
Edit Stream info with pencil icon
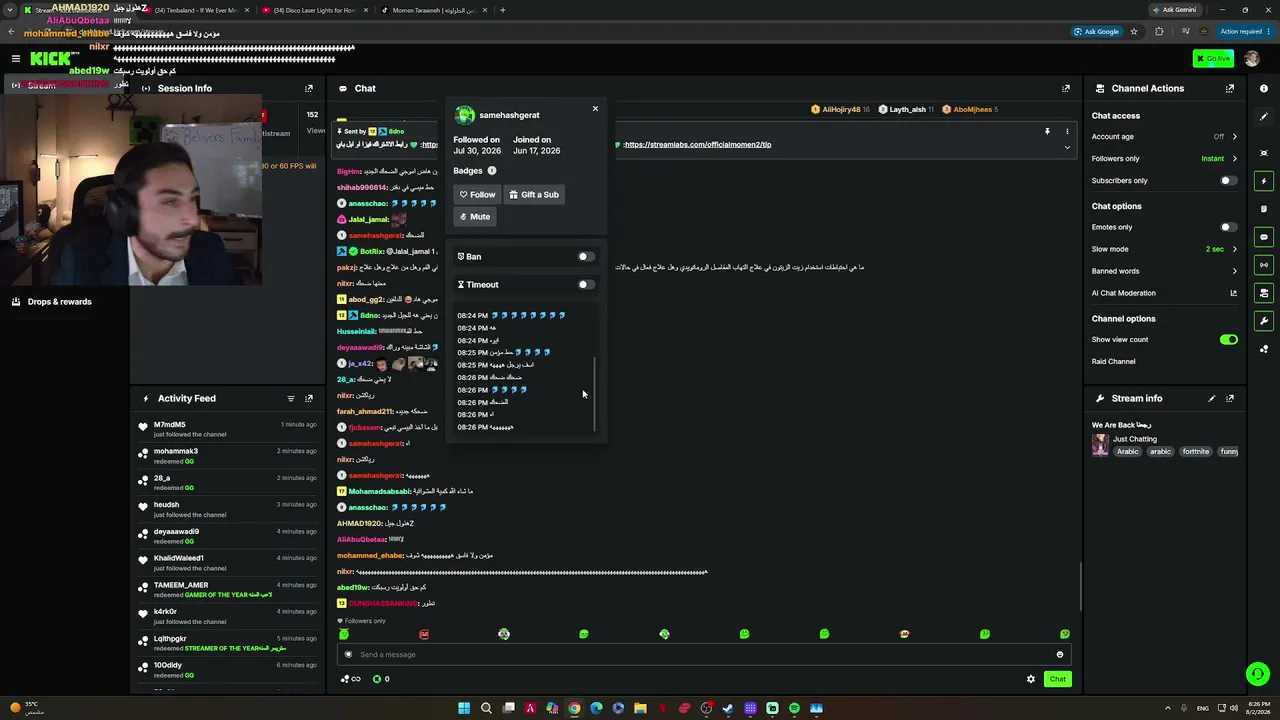[x=1212, y=399]
